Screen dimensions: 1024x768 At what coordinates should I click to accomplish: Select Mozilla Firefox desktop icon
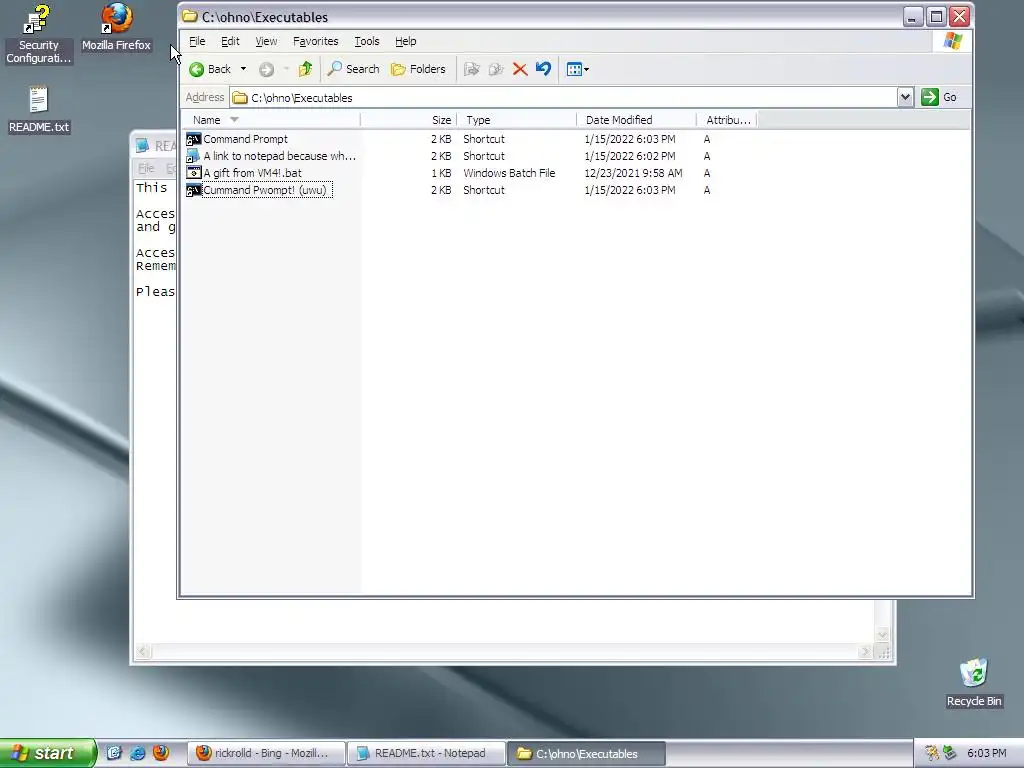coord(116,27)
